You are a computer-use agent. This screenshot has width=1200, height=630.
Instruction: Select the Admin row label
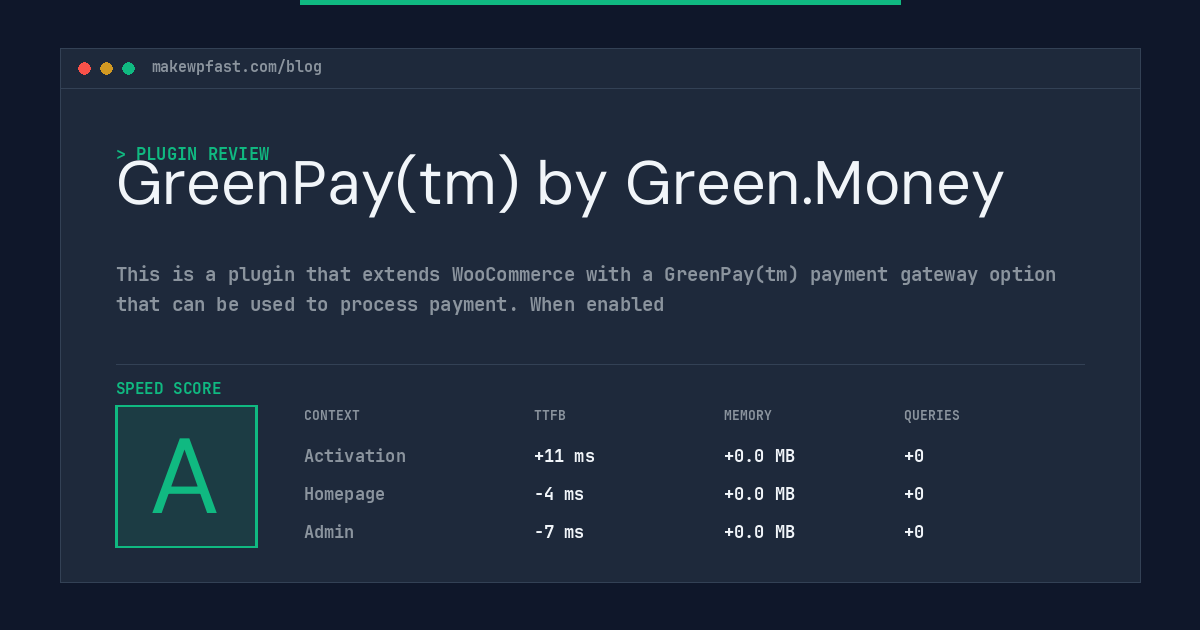[x=329, y=532]
